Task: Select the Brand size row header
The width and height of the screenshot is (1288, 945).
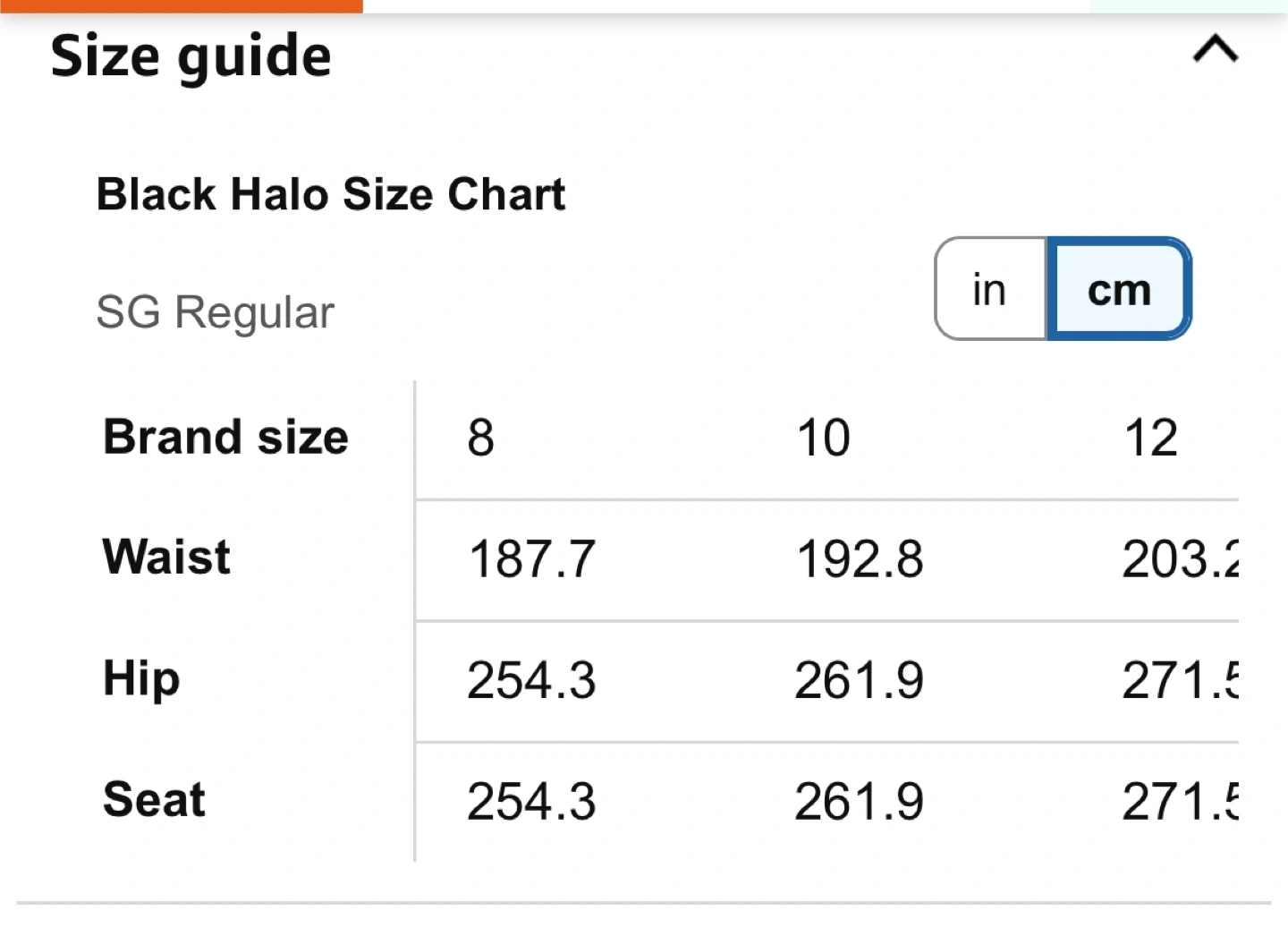Action: click(x=225, y=437)
